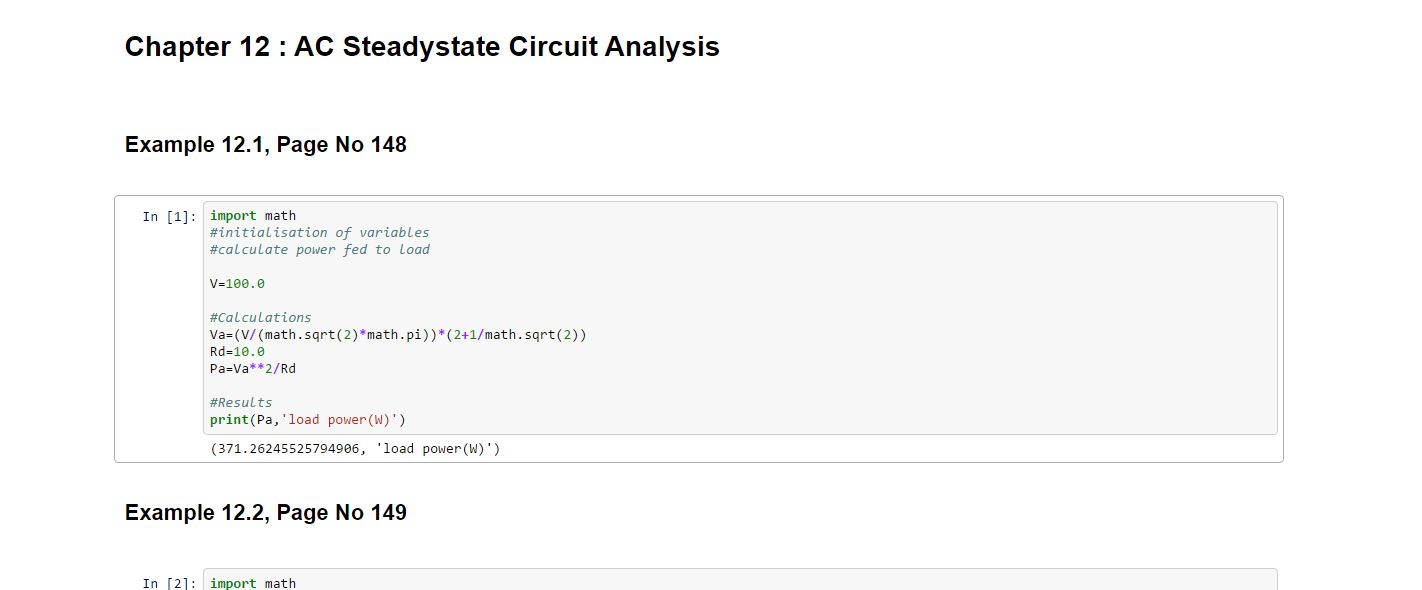1422x590 pixels.
Task: Click the In [1] cell prompt
Action: (x=169, y=217)
